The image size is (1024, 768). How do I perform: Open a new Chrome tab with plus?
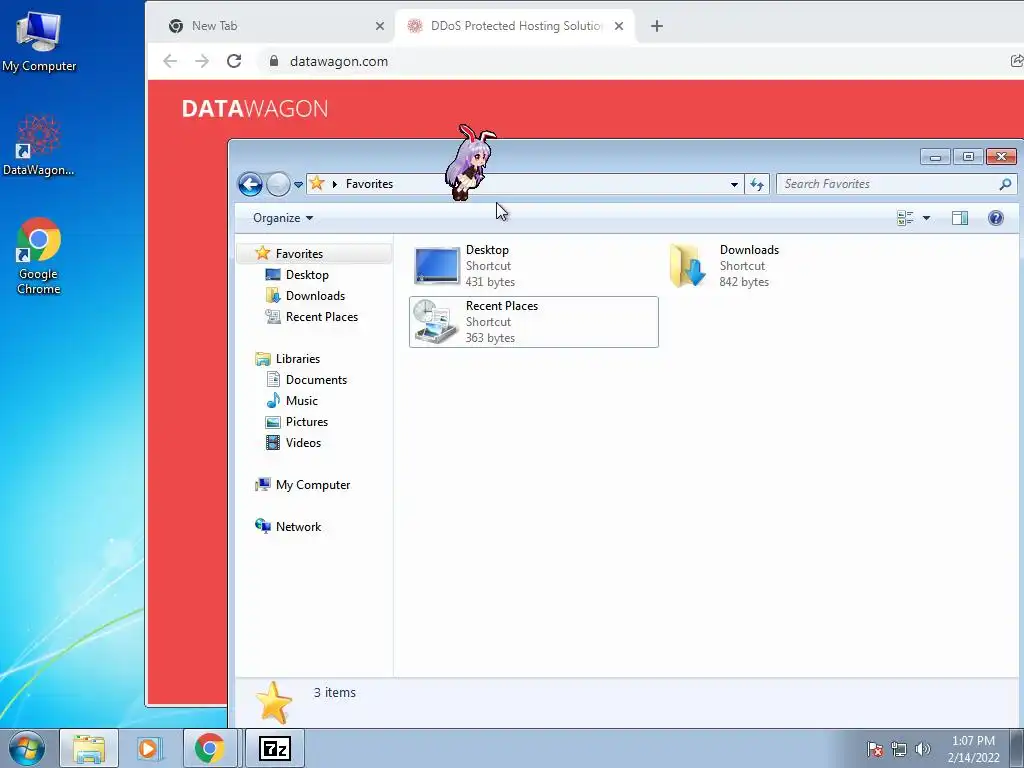(657, 26)
